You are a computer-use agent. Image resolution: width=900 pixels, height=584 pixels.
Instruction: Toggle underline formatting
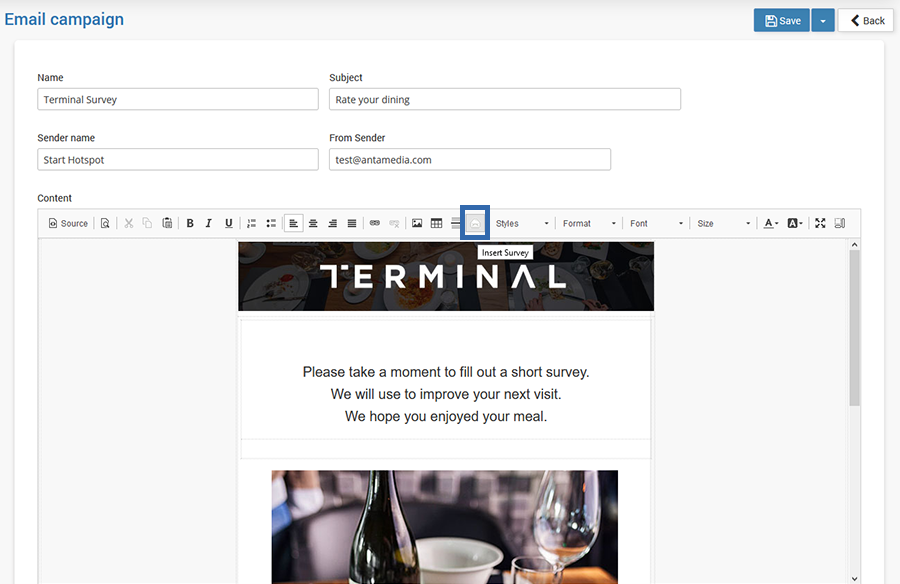tap(228, 223)
